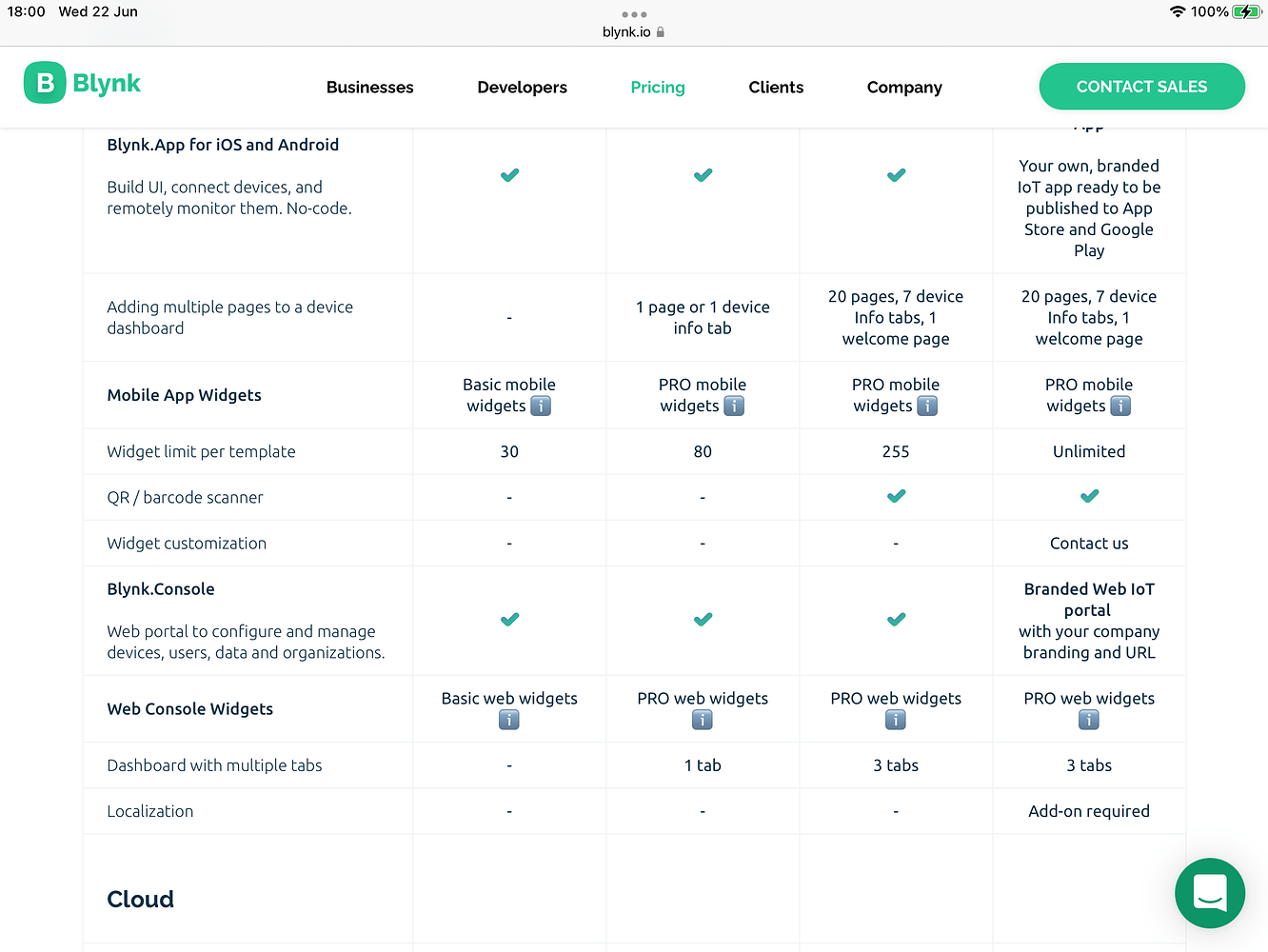Open the Businesses dropdown menu

point(369,87)
